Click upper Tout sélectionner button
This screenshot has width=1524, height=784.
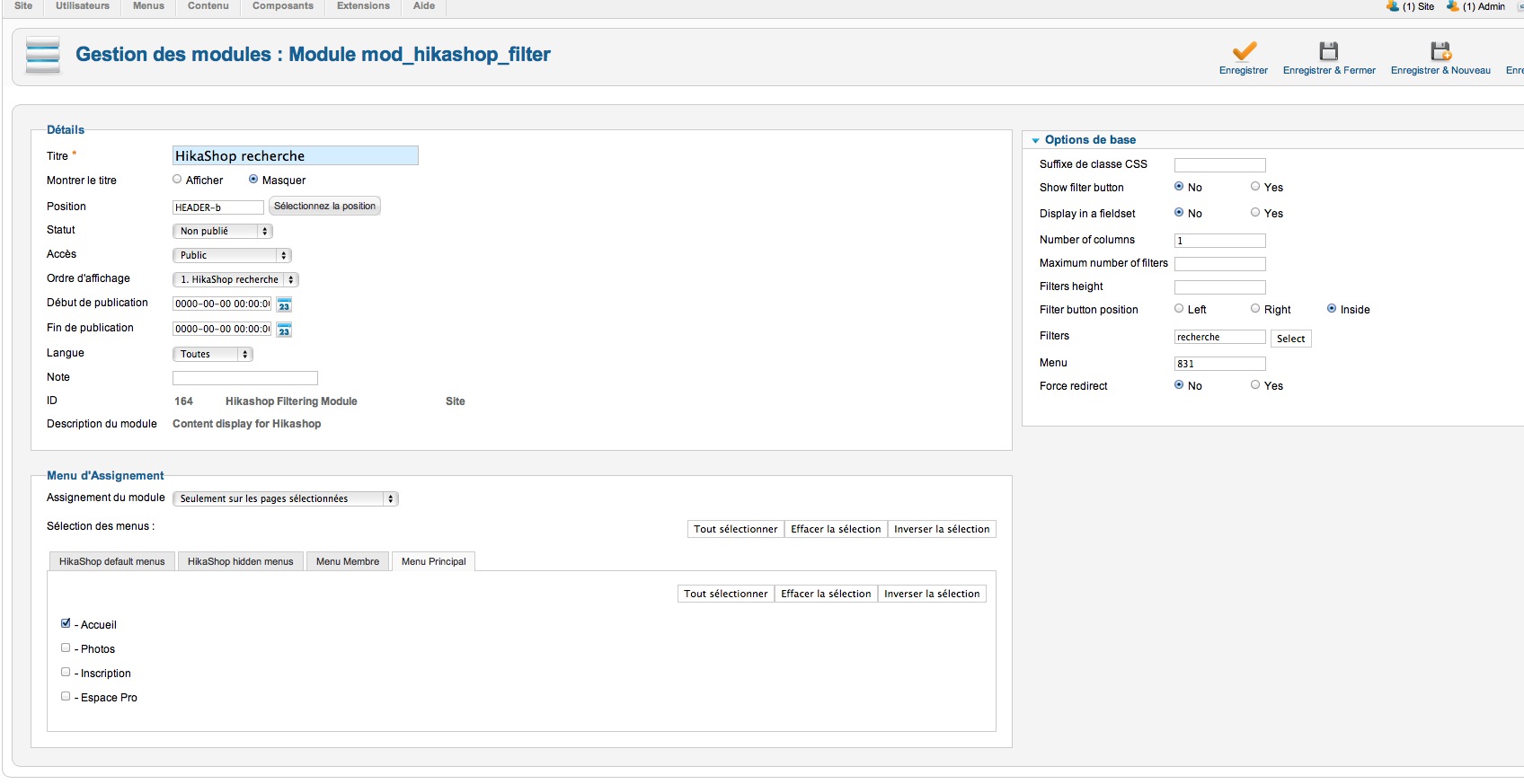pos(736,529)
